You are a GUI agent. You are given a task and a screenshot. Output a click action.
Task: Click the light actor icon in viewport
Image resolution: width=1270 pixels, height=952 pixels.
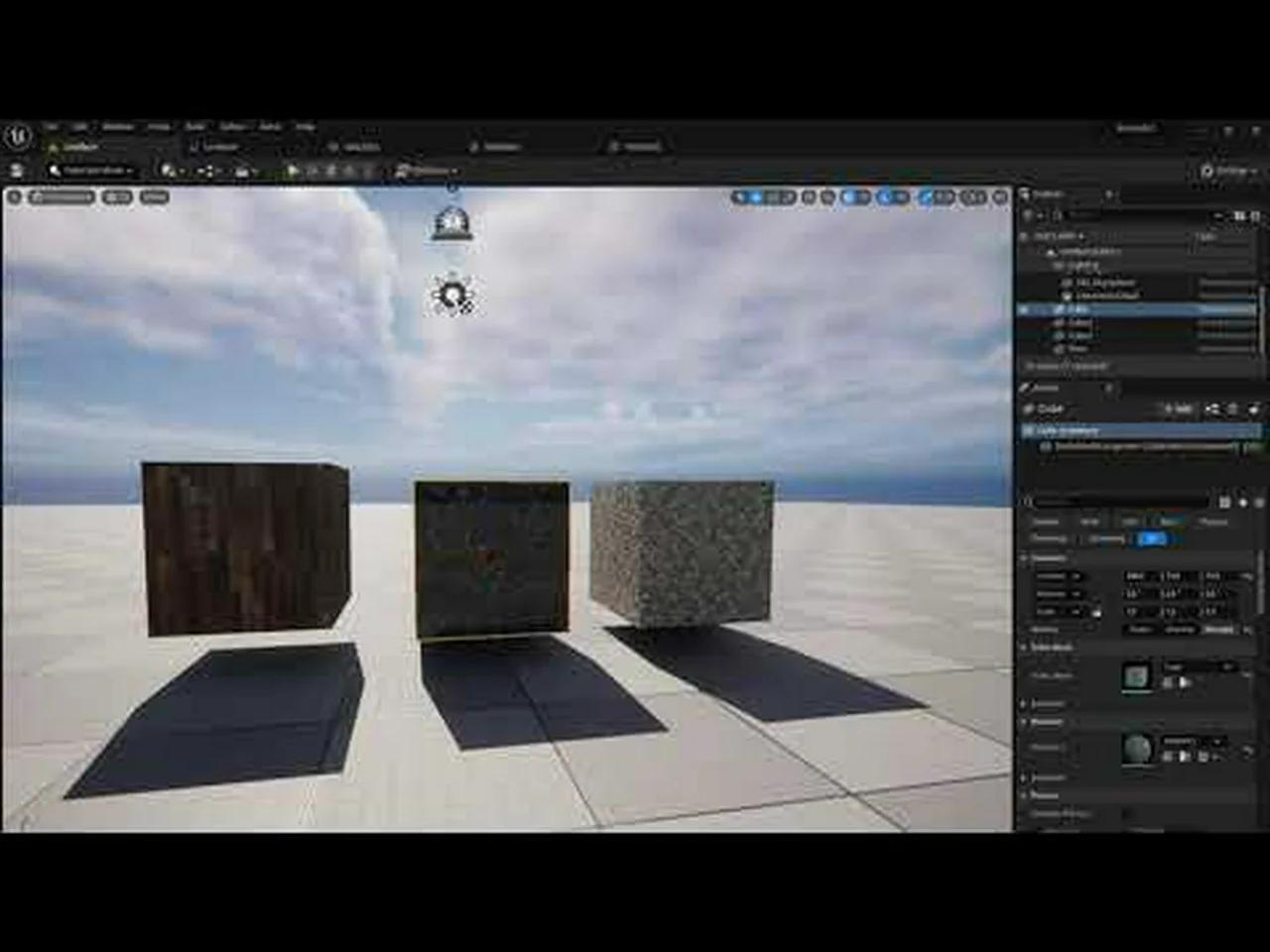tap(453, 296)
